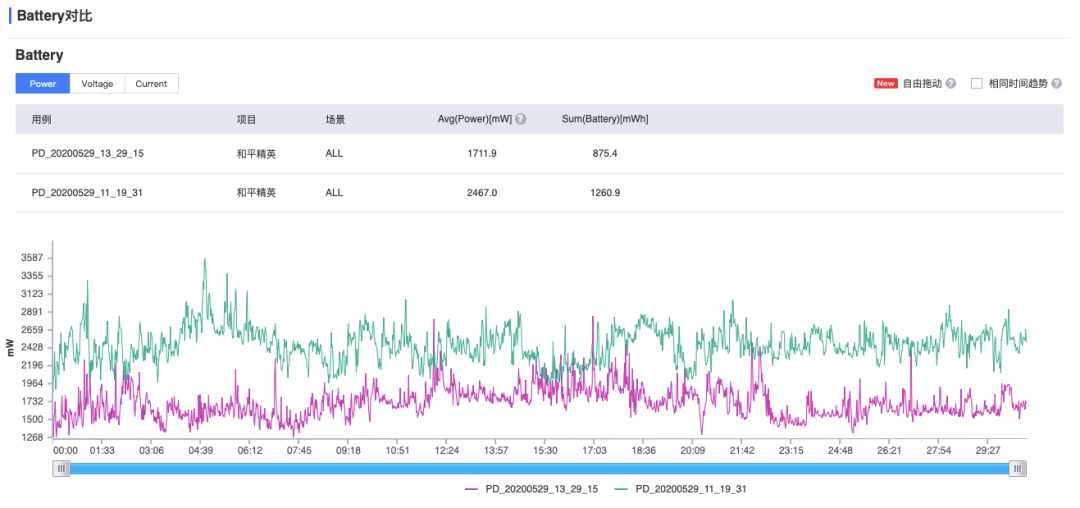Open the help icon beside 相同时间趋势
This screenshot has height=508, width=1080.
(1057, 83)
